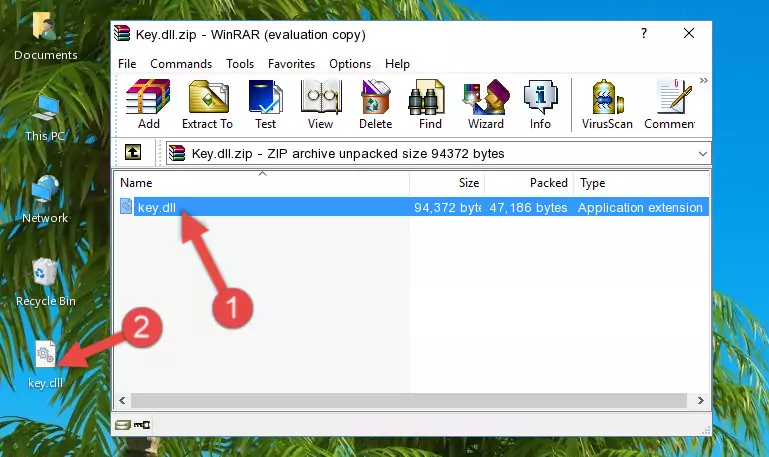Open the Tools menu

pyautogui.click(x=240, y=64)
